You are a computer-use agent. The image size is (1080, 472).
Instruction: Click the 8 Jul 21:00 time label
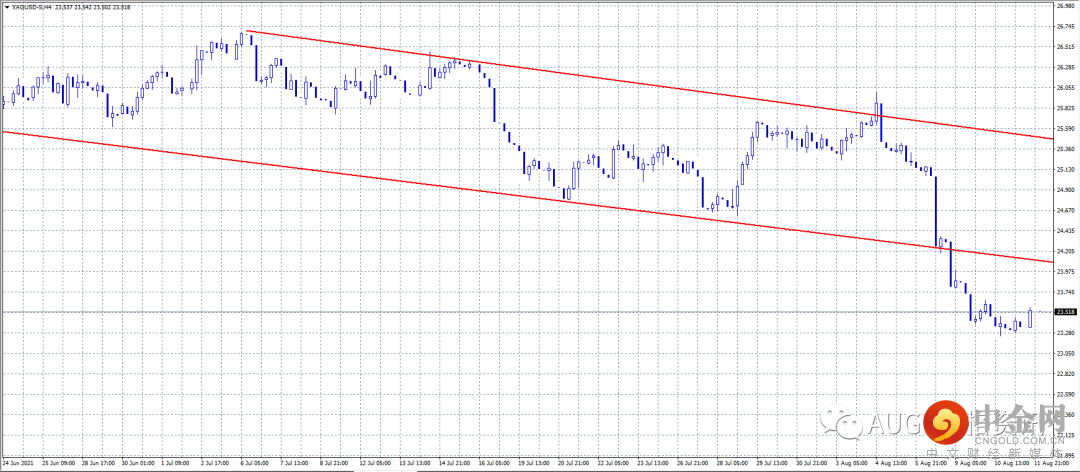333,463
